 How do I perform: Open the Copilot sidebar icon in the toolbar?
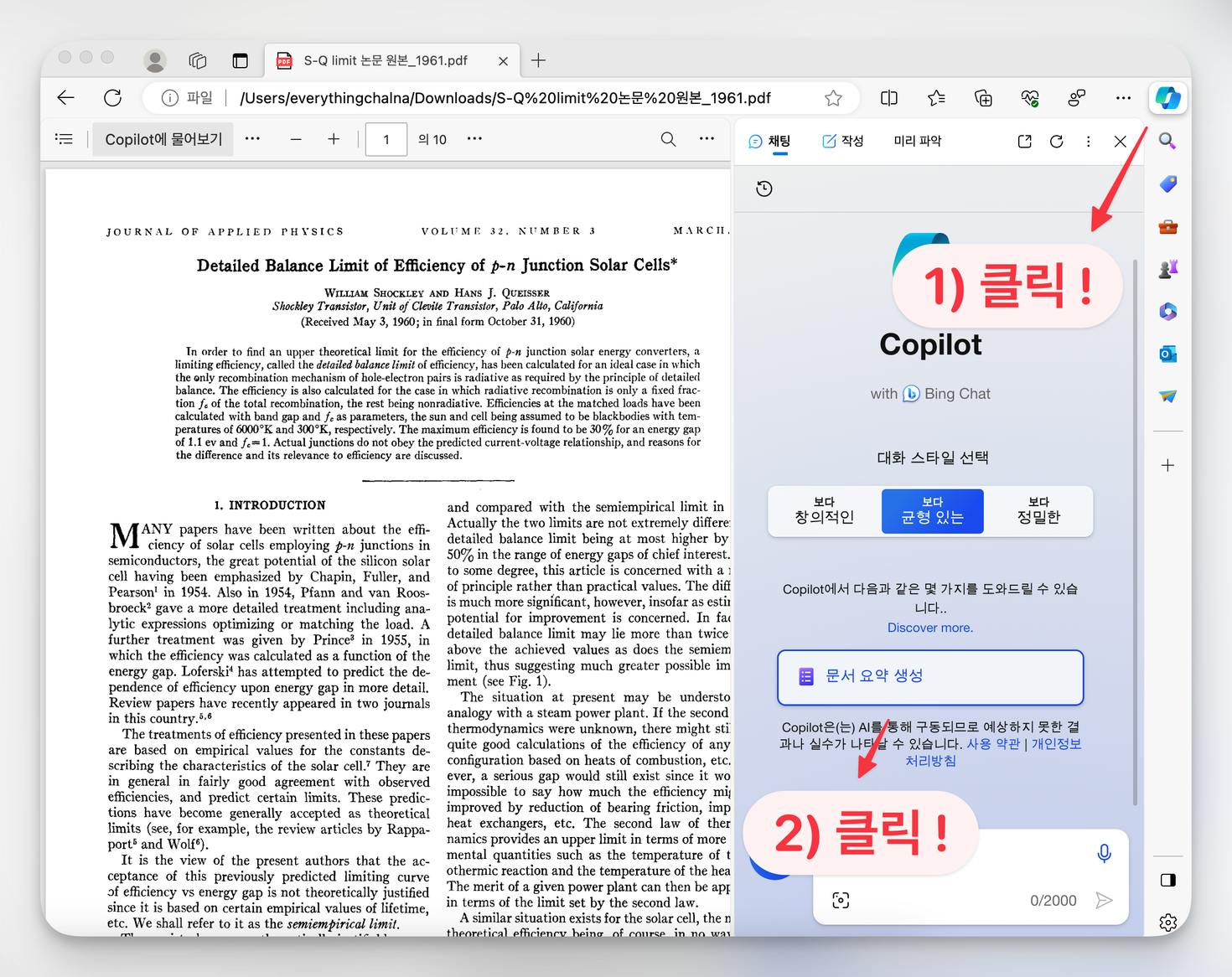[1167, 98]
